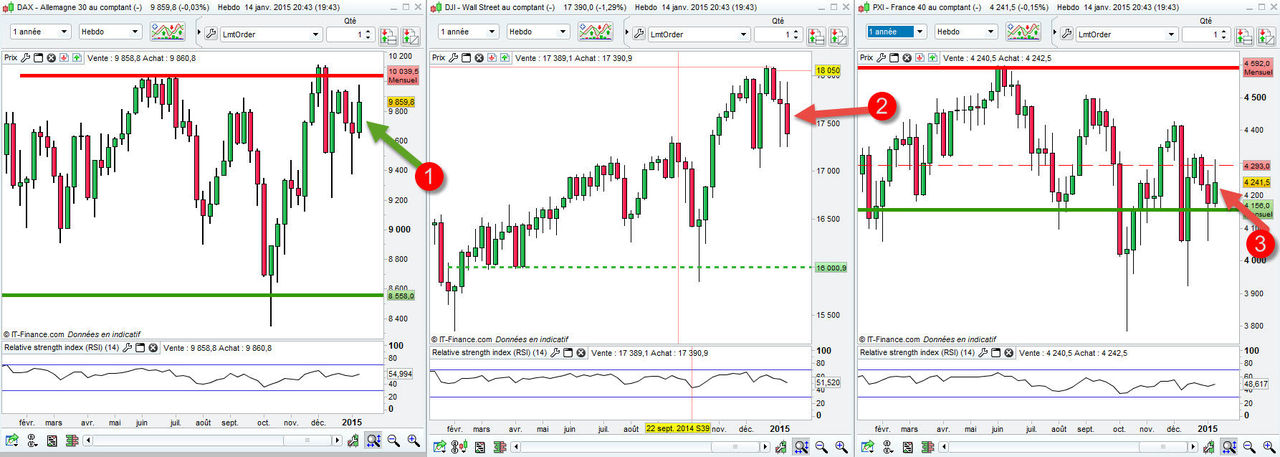Screen dimensions: 1280x457
Task: Click Qté stepper in DAX window
Action: [x=369, y=35]
